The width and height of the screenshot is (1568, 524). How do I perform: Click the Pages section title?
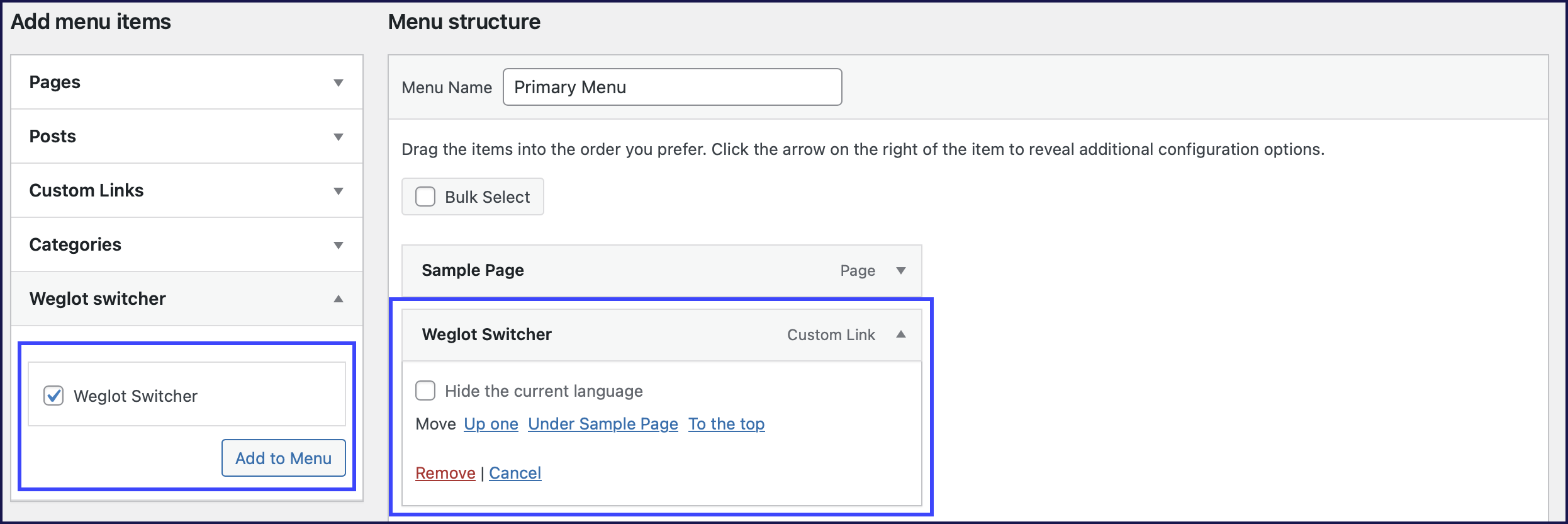pos(55,82)
